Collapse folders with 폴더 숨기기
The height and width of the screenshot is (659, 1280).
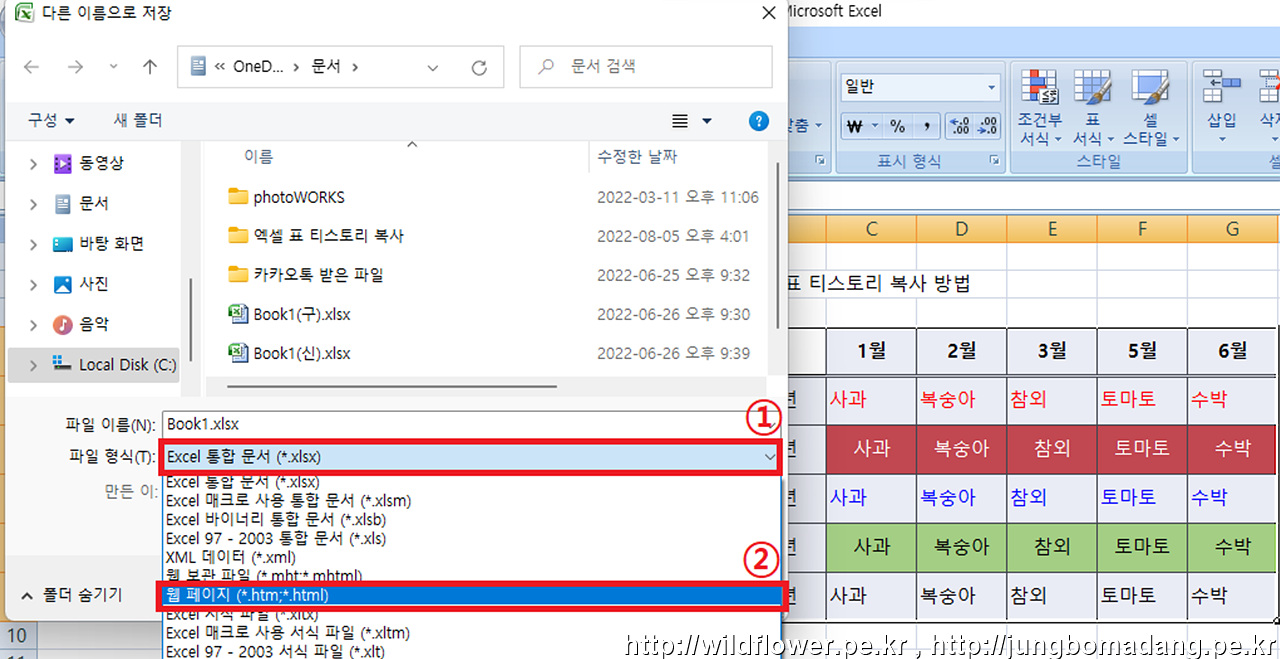tap(71, 594)
